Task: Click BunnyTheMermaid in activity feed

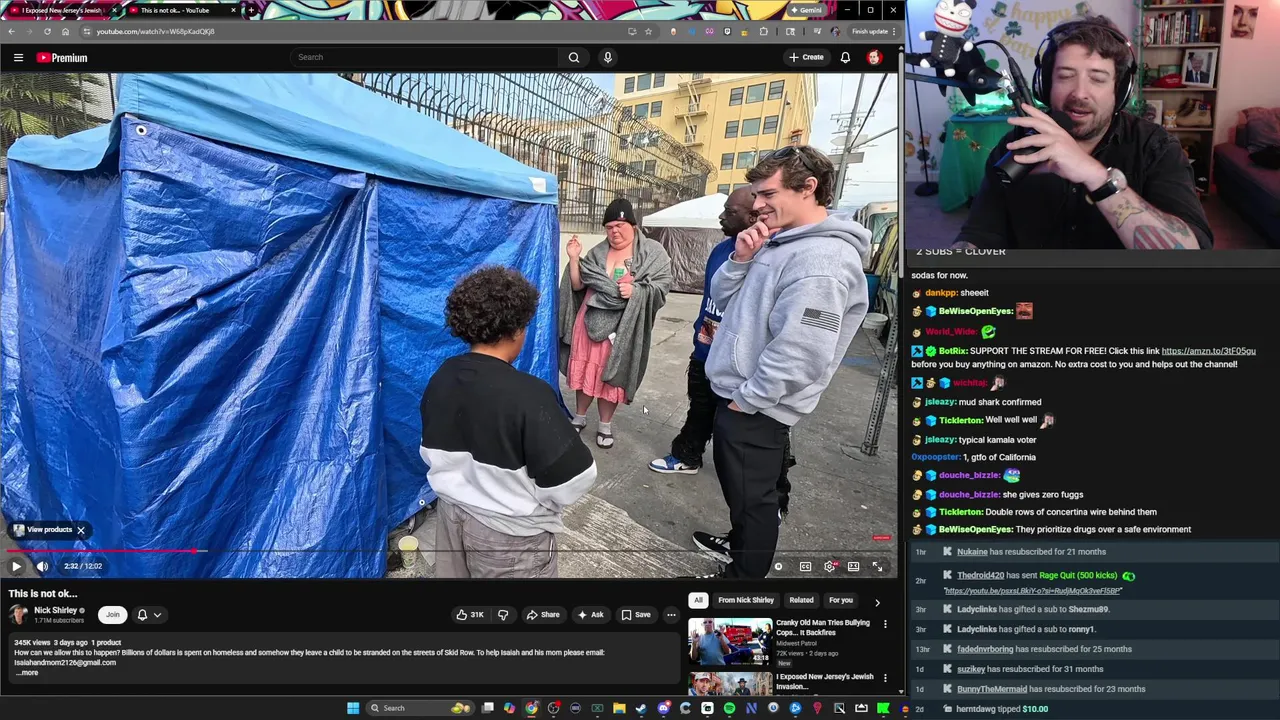Action: coord(991,689)
